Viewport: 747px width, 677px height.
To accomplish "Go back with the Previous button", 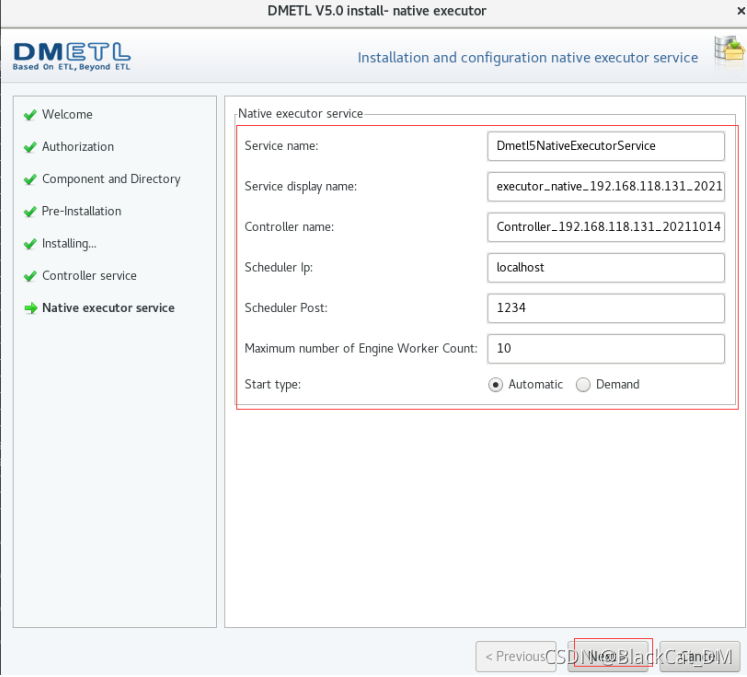I will (516, 657).
